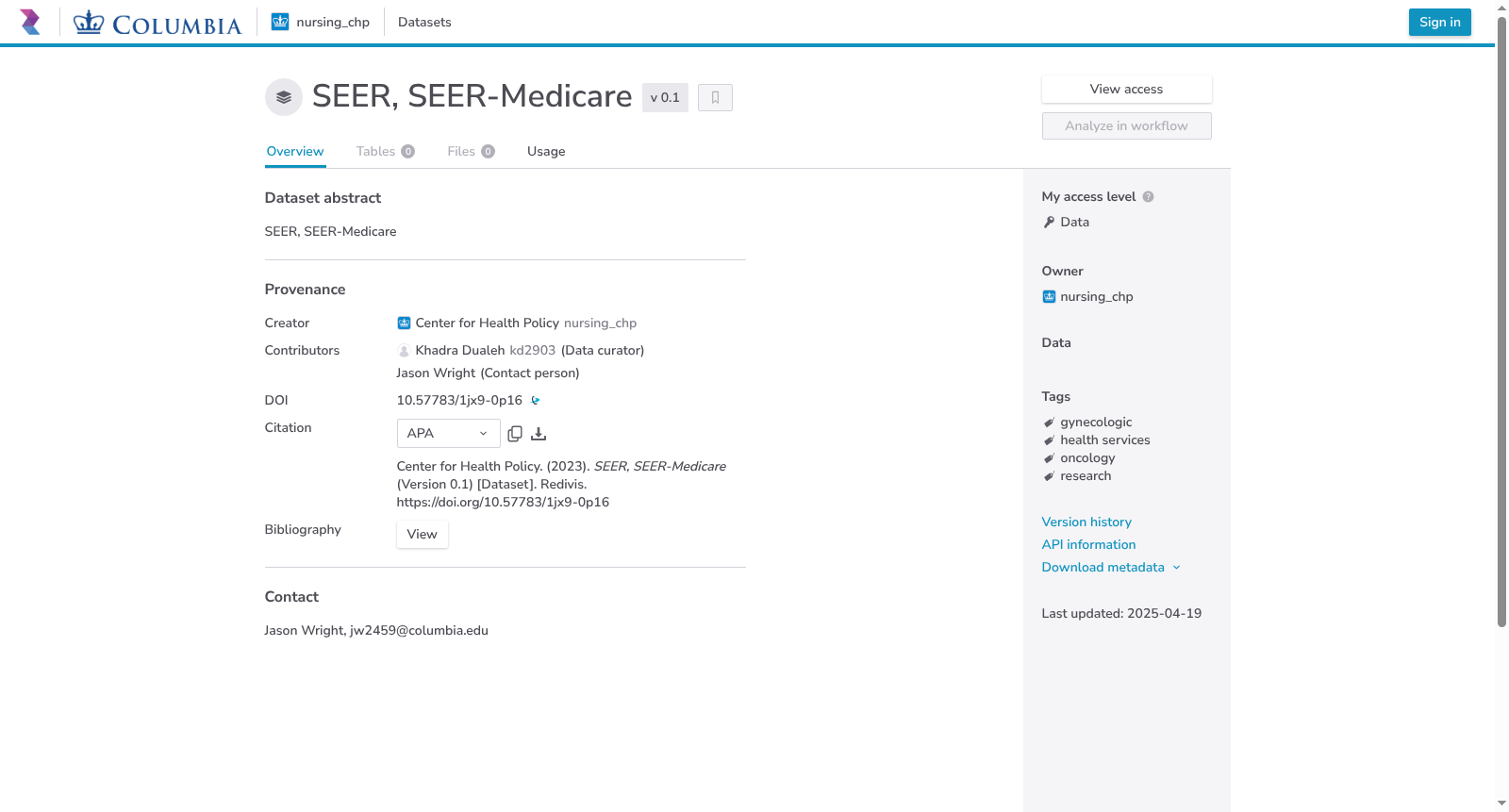Switch to the Tables tab
Screen dimensions: 1509x812
(x=385, y=151)
